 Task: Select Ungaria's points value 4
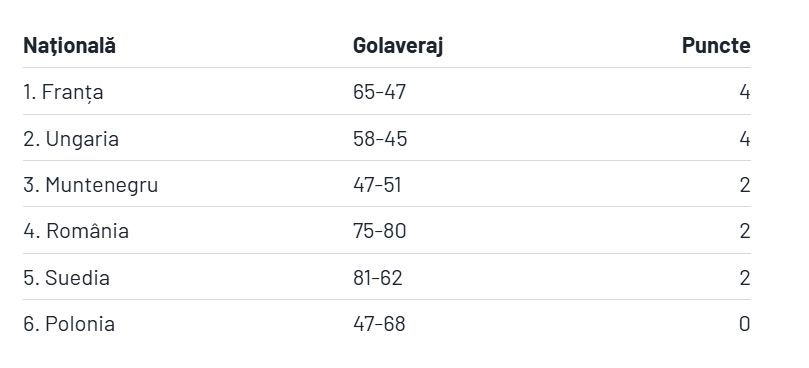point(745,139)
